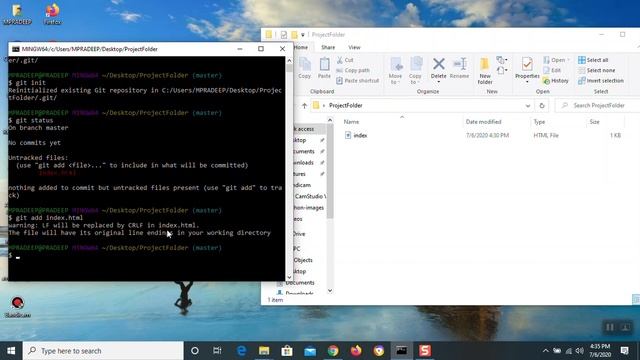The width and height of the screenshot is (640, 360).
Task: Sort files by the Type column
Action: 539,122
